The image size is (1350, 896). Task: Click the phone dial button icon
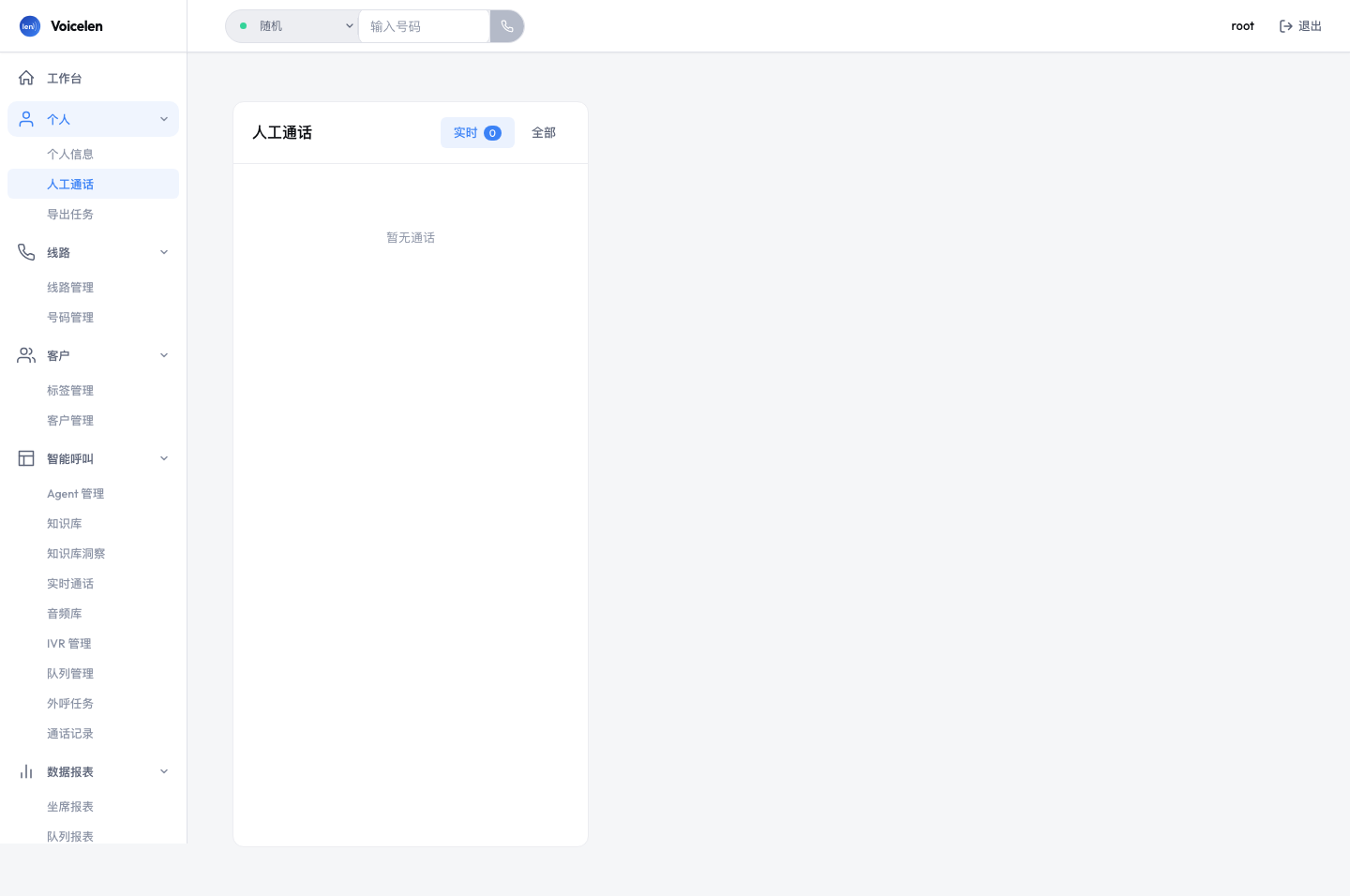point(507,26)
